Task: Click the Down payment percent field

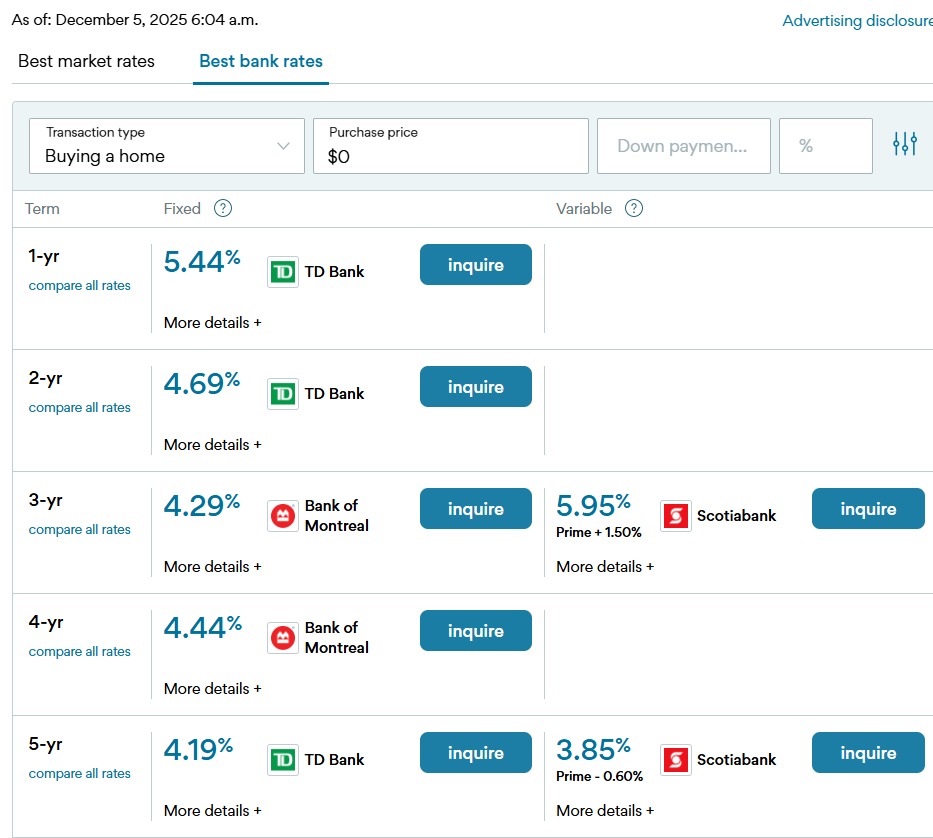Action: (825, 146)
